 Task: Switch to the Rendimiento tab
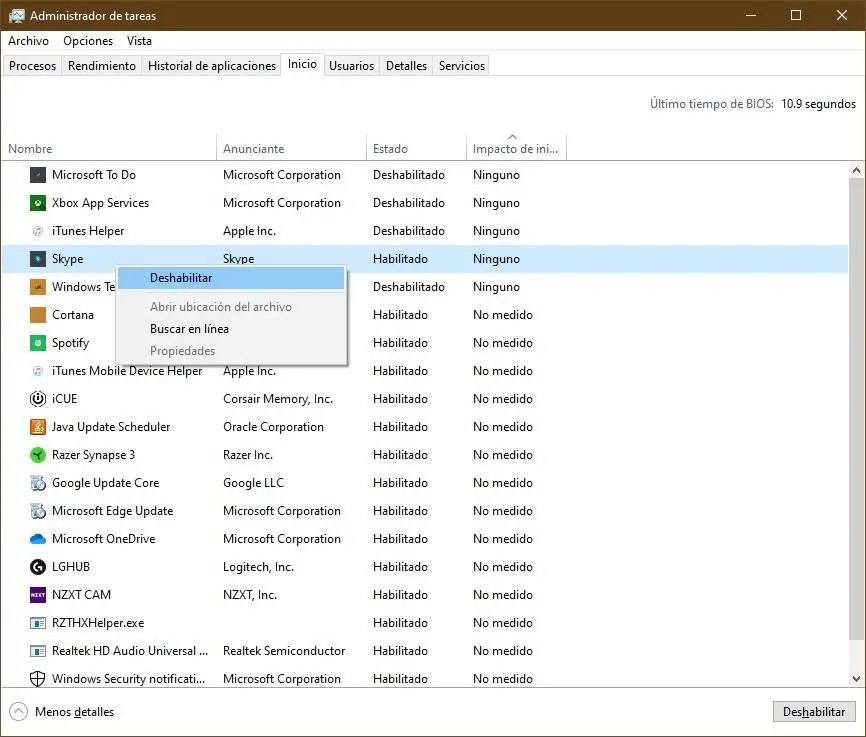coord(102,66)
